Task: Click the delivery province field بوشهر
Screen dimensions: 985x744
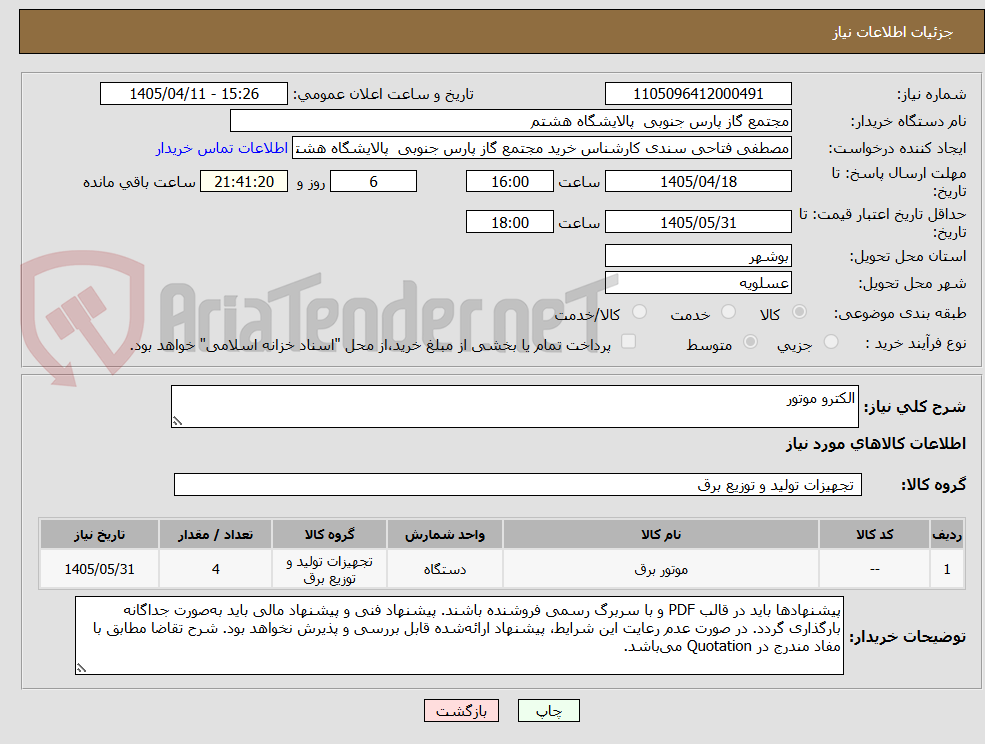Action: tap(698, 256)
